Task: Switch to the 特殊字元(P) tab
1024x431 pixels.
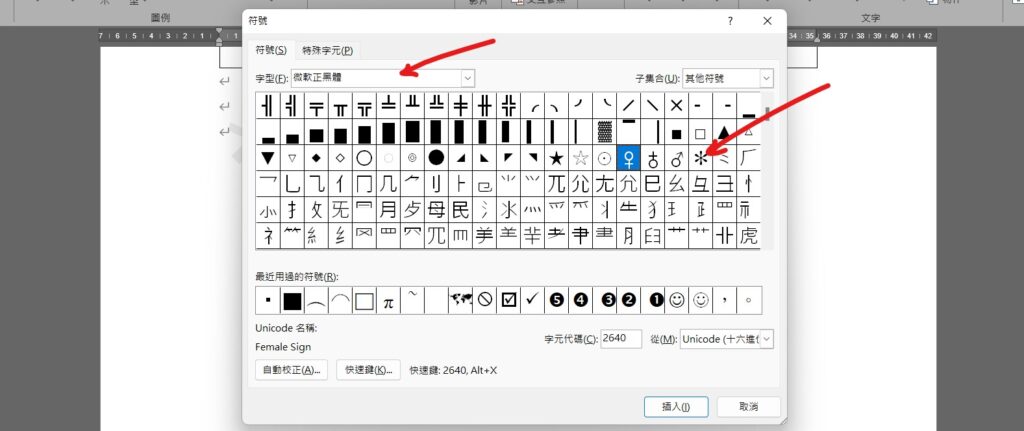Action: tap(327, 50)
